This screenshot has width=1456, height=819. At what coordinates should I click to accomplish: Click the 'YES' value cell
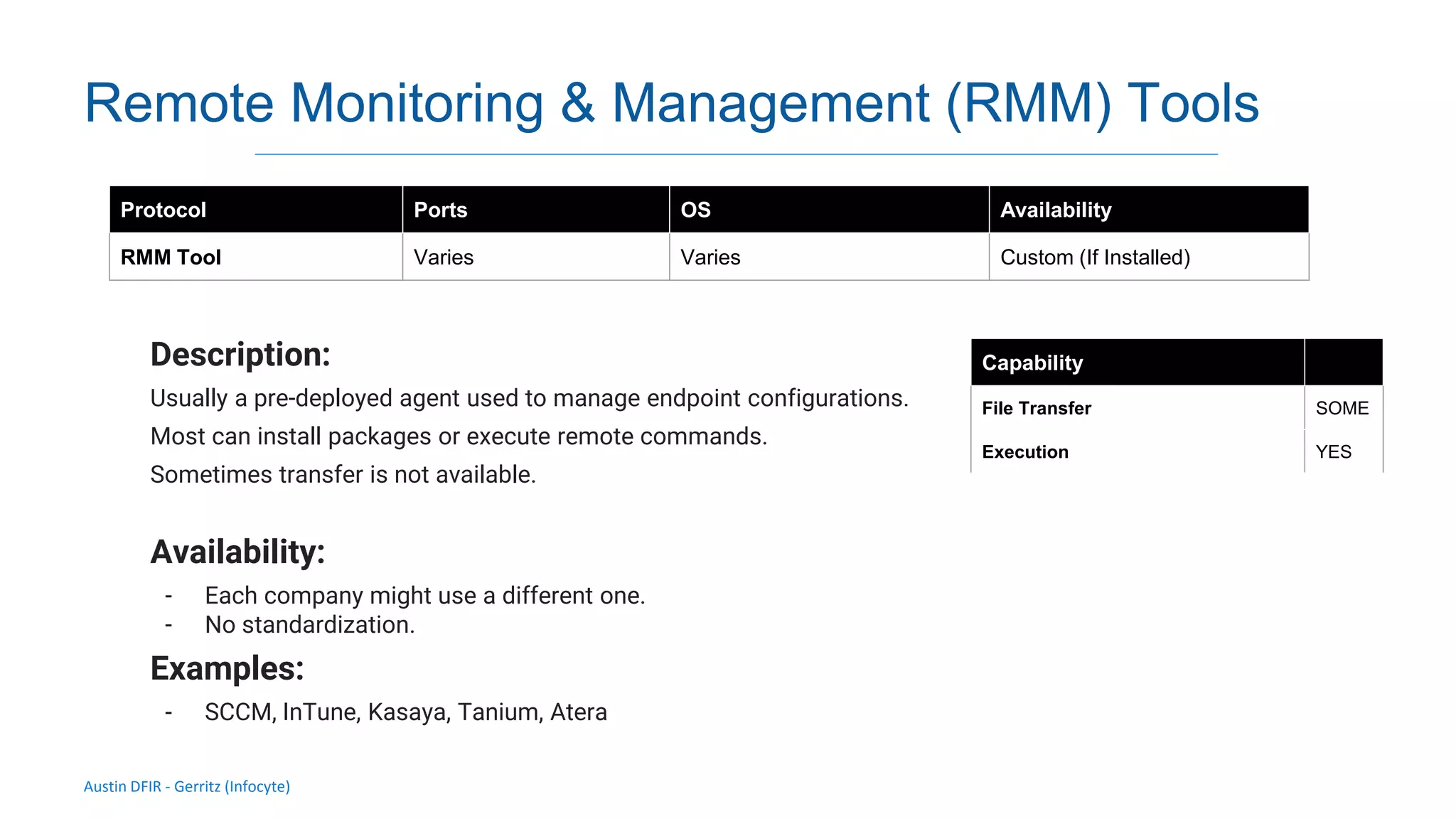[x=1343, y=451]
